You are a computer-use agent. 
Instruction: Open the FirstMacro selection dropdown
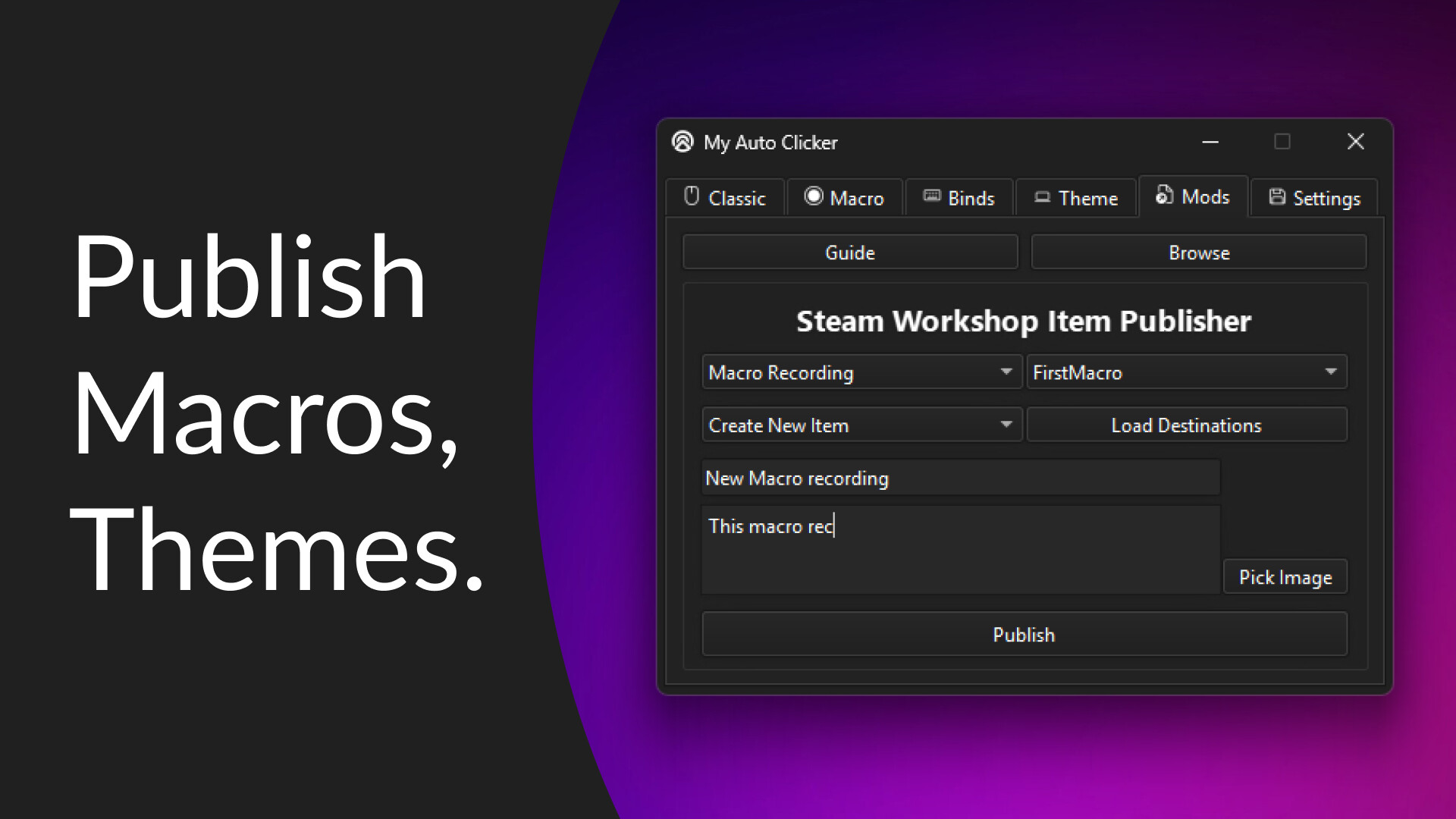(1187, 372)
